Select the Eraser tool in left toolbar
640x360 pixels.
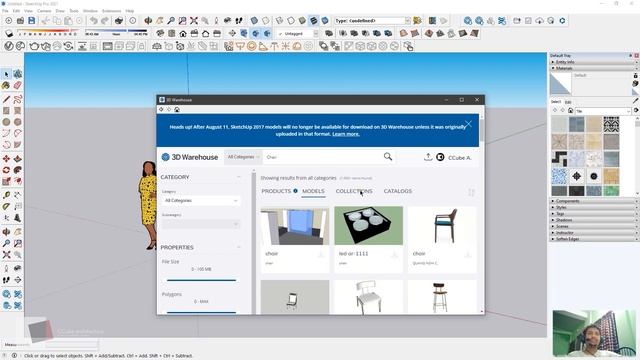(18, 85)
